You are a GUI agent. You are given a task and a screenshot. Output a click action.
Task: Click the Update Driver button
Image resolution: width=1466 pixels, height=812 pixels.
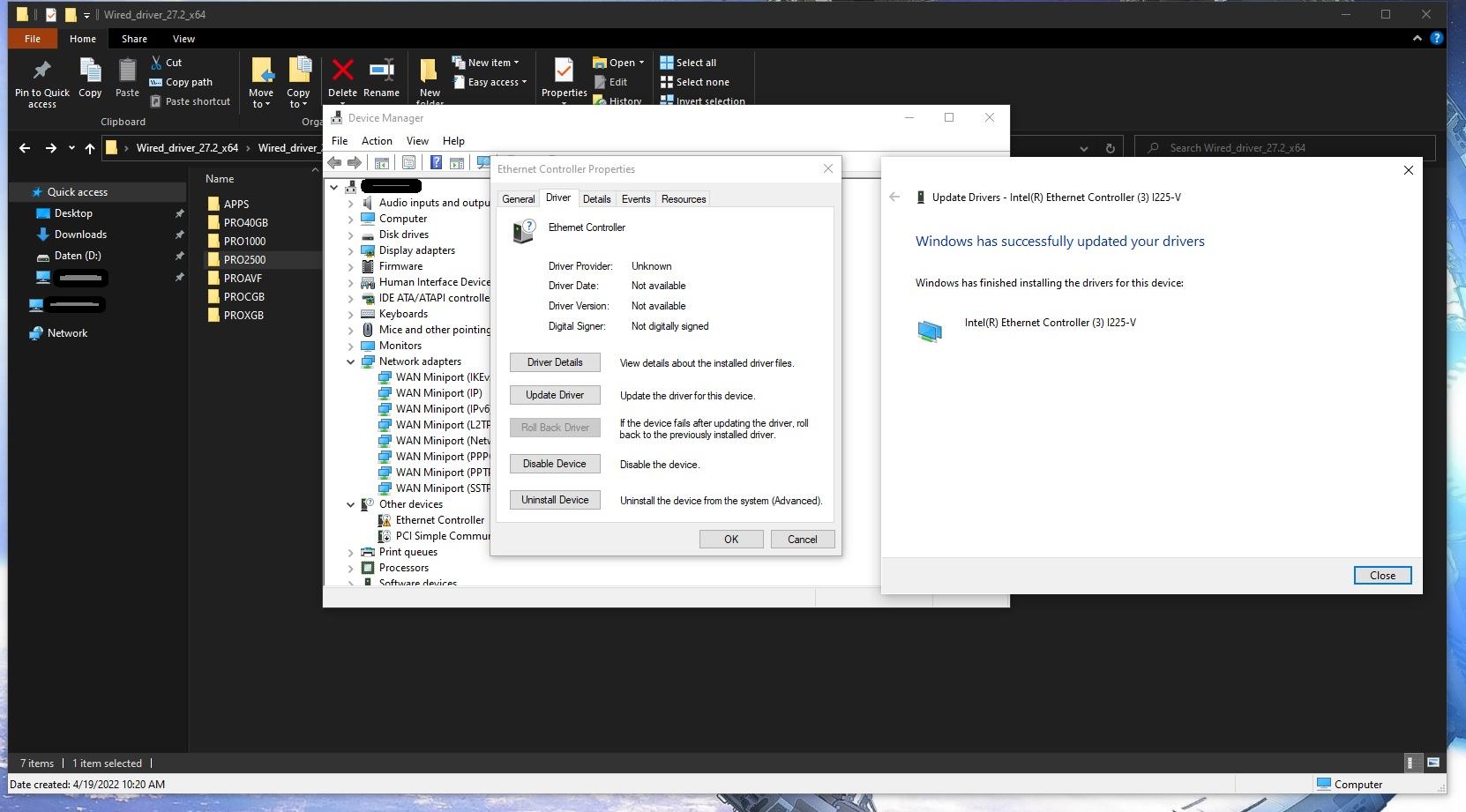(x=555, y=395)
